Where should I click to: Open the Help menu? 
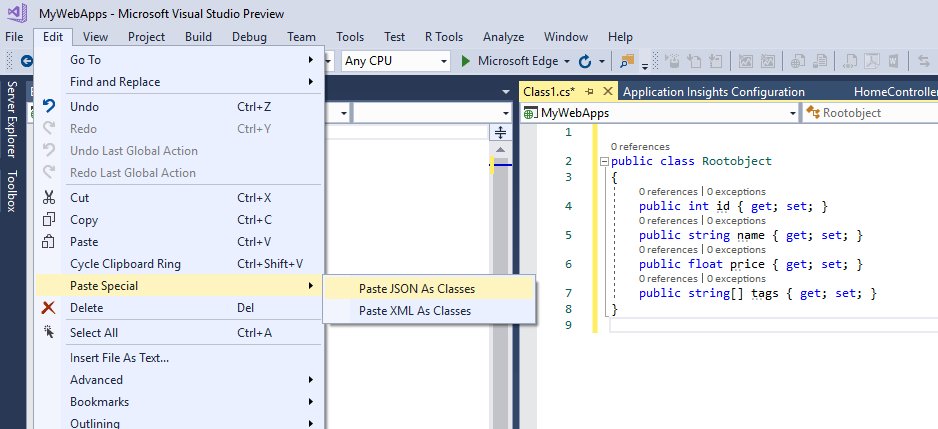pyautogui.click(x=620, y=37)
